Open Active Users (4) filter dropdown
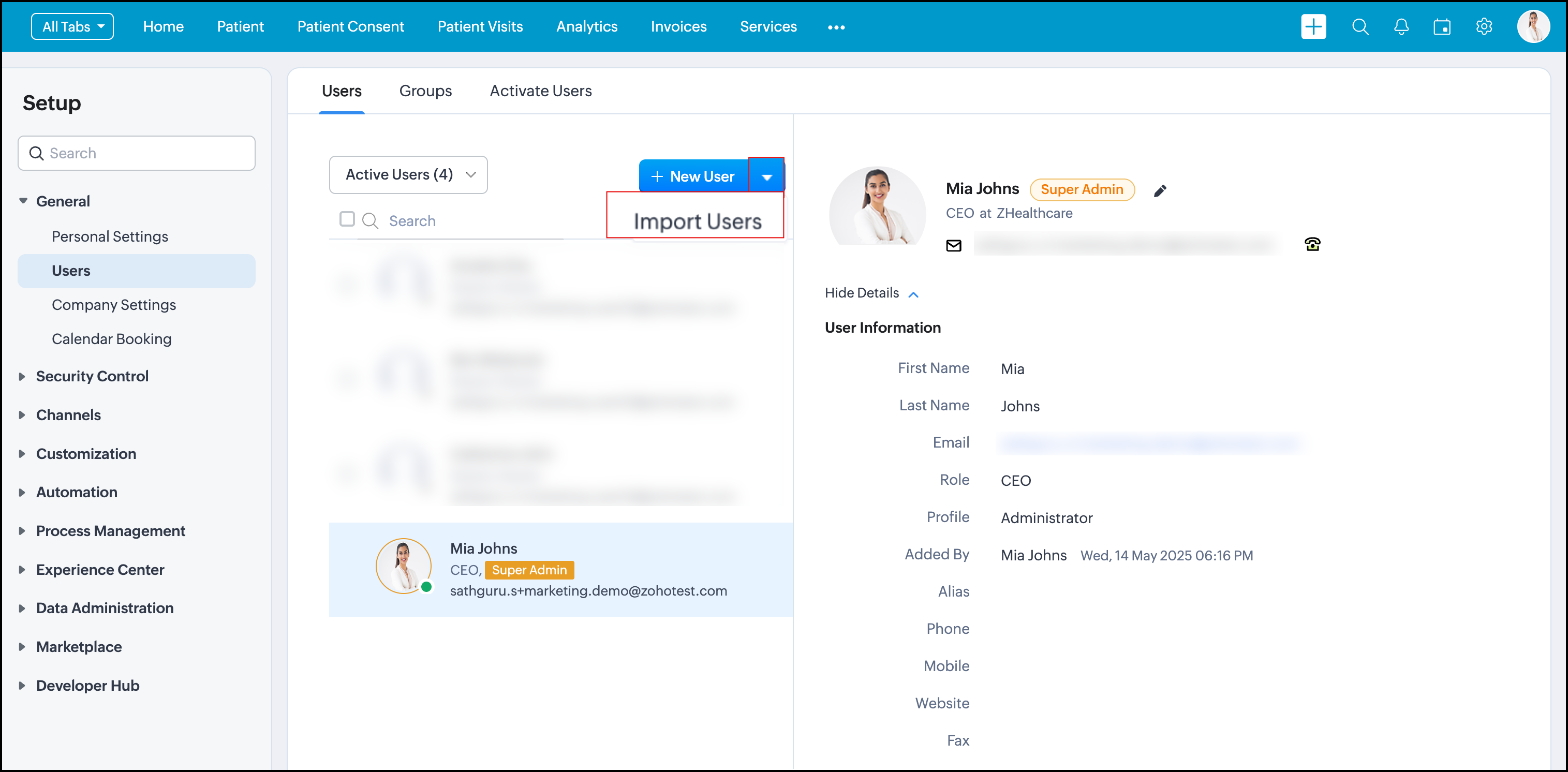The height and width of the screenshot is (772, 1568). click(408, 175)
